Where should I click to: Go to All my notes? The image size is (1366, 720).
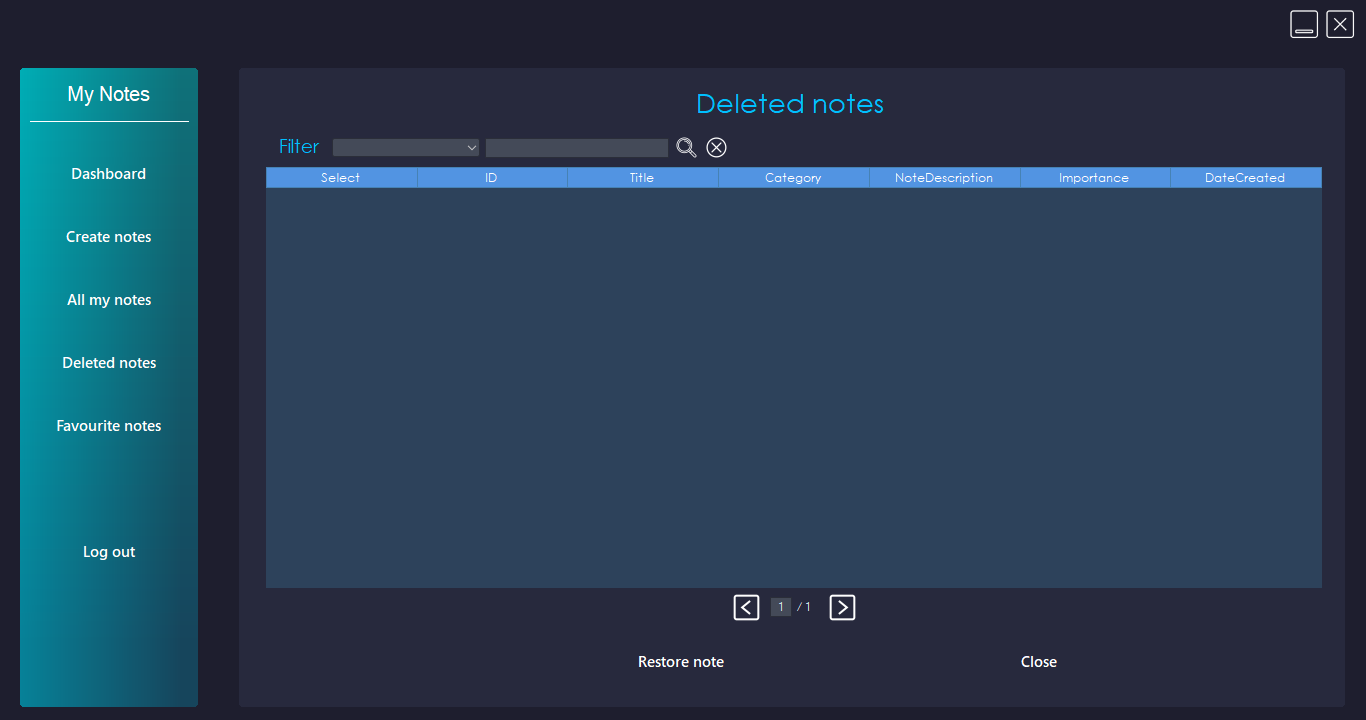[x=109, y=300]
